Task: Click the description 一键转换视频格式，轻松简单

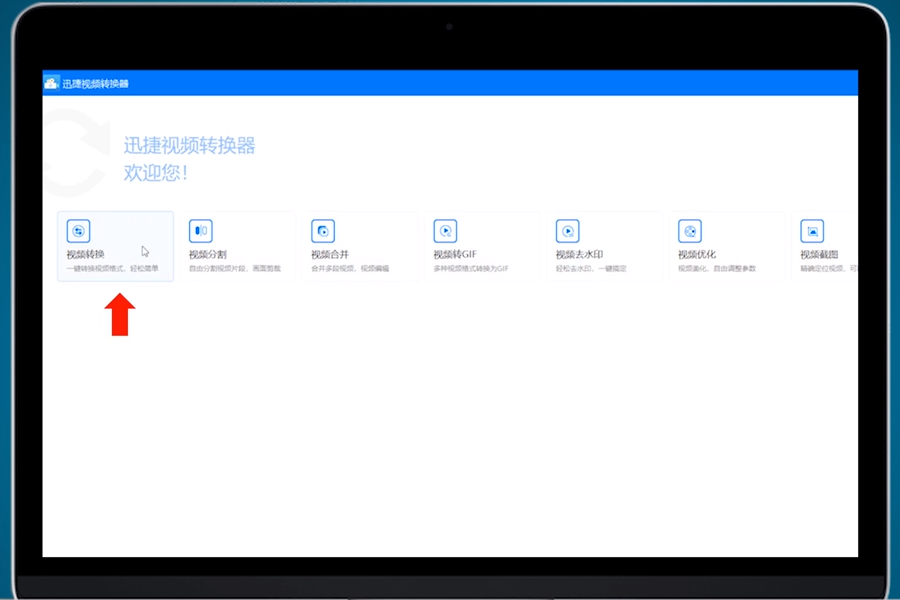Action: click(x=112, y=268)
